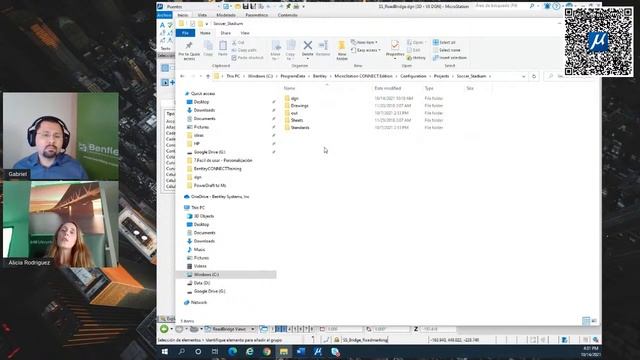Click 'Configuration' in the address path
This screenshot has width=640, height=360.
coord(413,76)
